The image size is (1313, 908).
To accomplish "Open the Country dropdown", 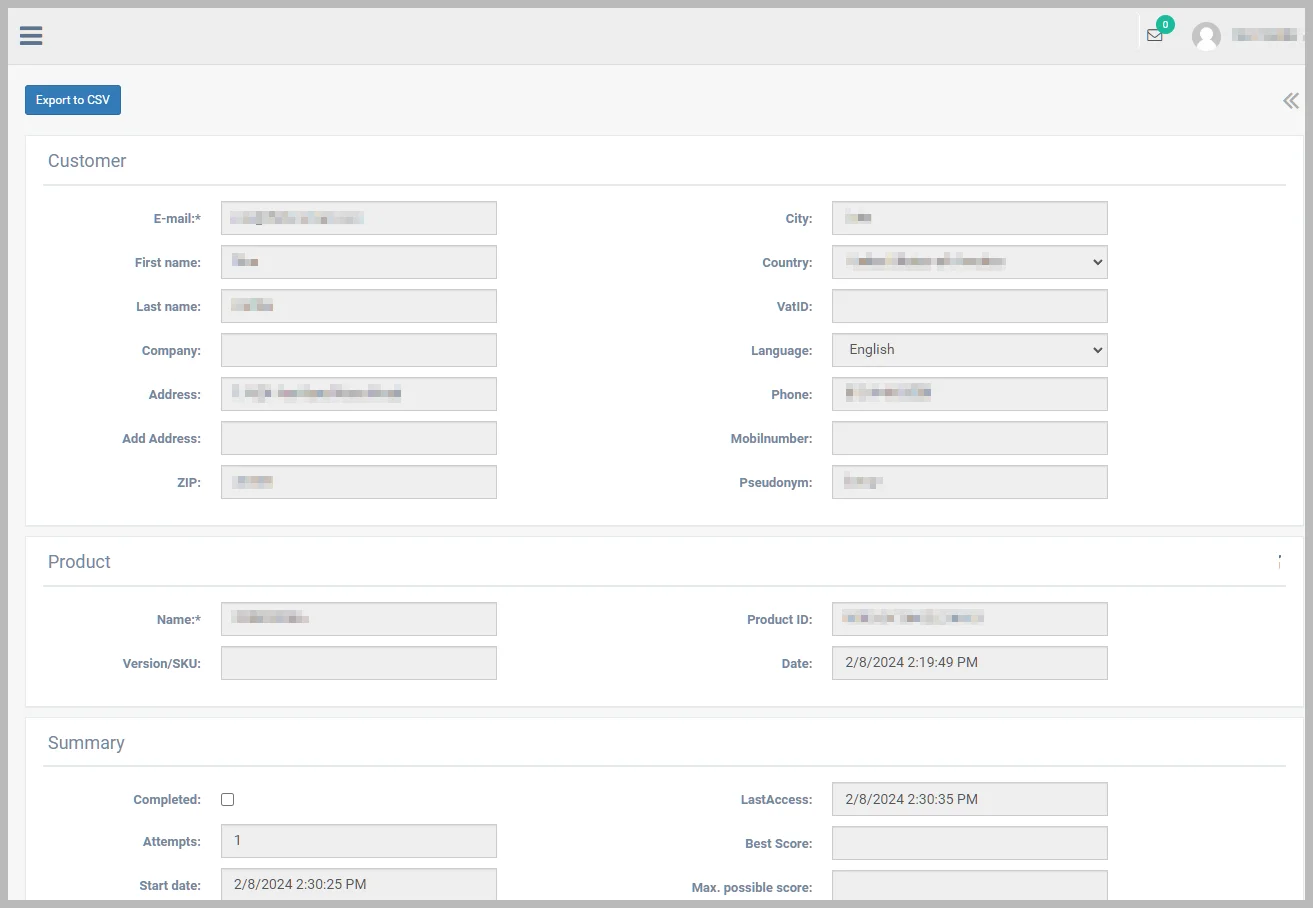I will [969, 262].
